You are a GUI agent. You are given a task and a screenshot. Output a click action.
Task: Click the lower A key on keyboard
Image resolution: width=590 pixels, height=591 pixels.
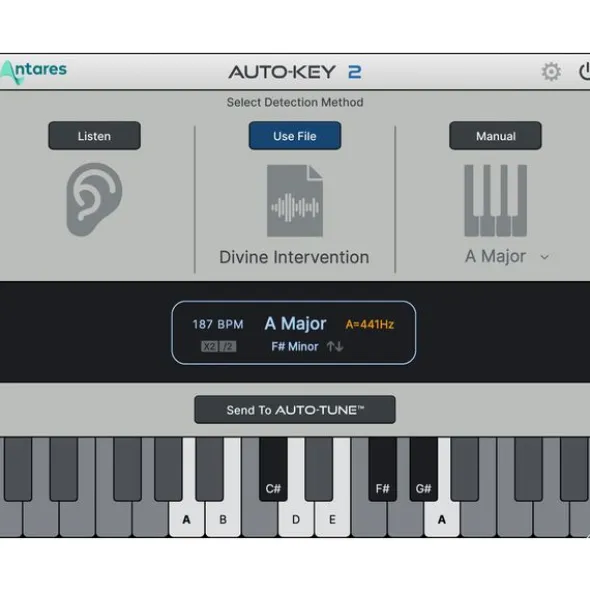187,519
